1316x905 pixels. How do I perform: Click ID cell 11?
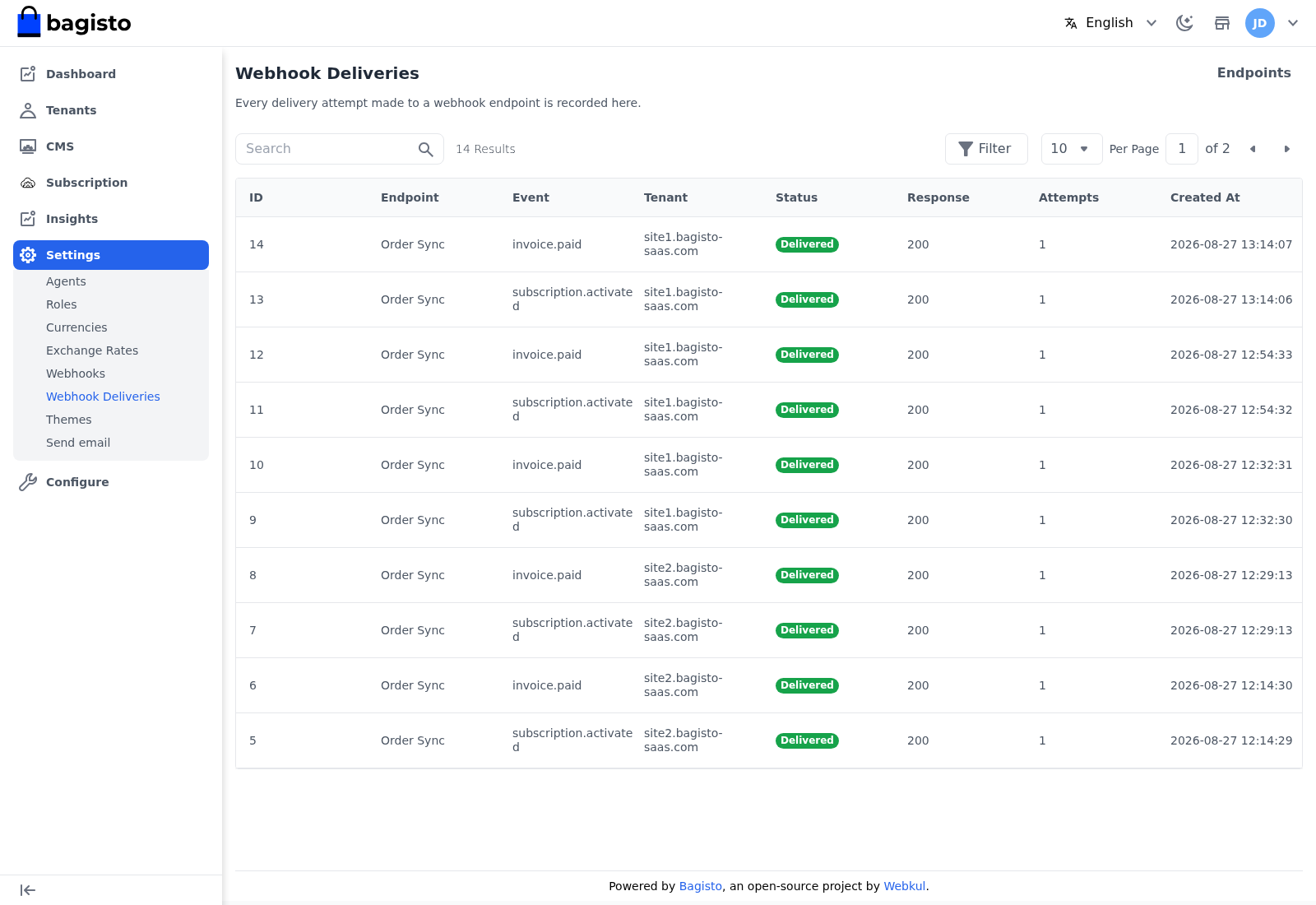tap(257, 410)
